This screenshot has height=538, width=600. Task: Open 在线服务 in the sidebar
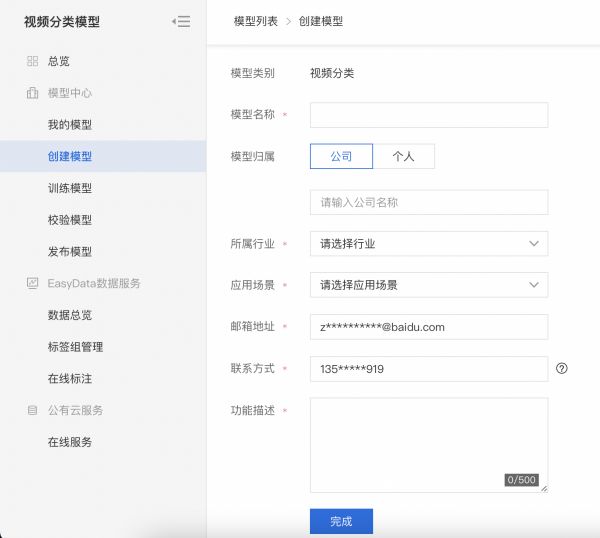(x=70, y=442)
